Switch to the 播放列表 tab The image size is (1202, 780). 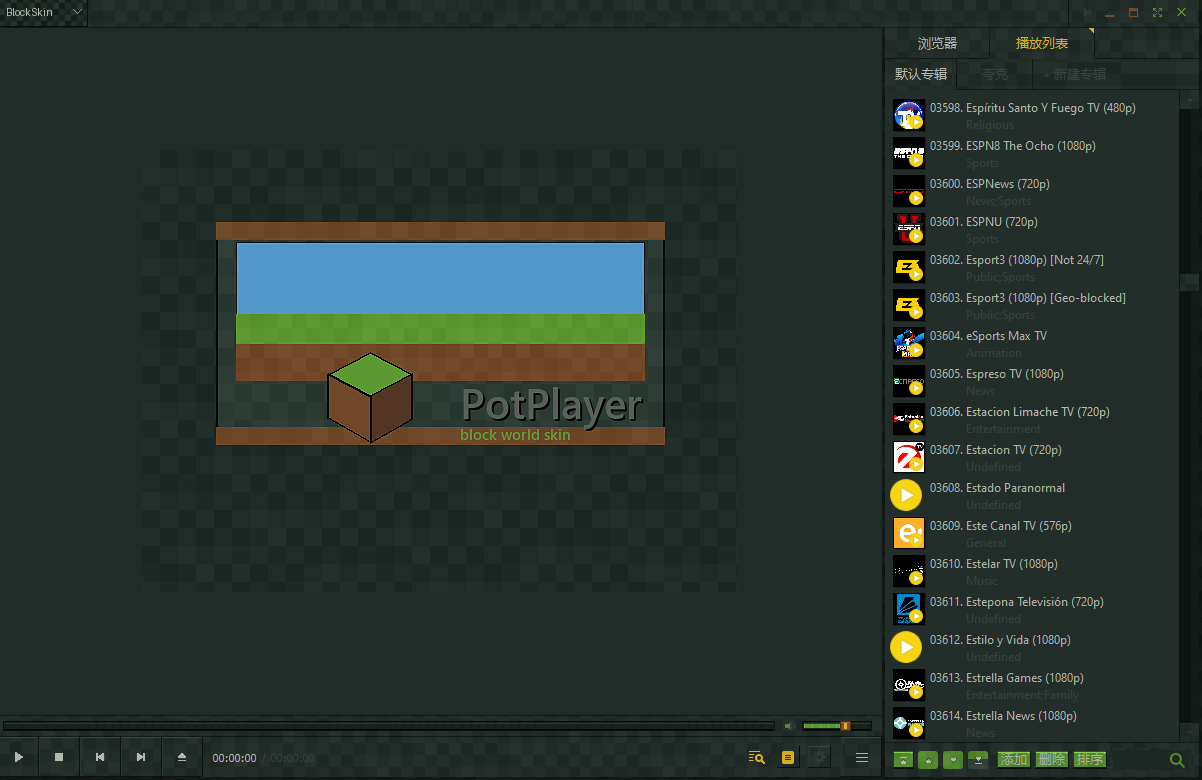tap(1042, 44)
